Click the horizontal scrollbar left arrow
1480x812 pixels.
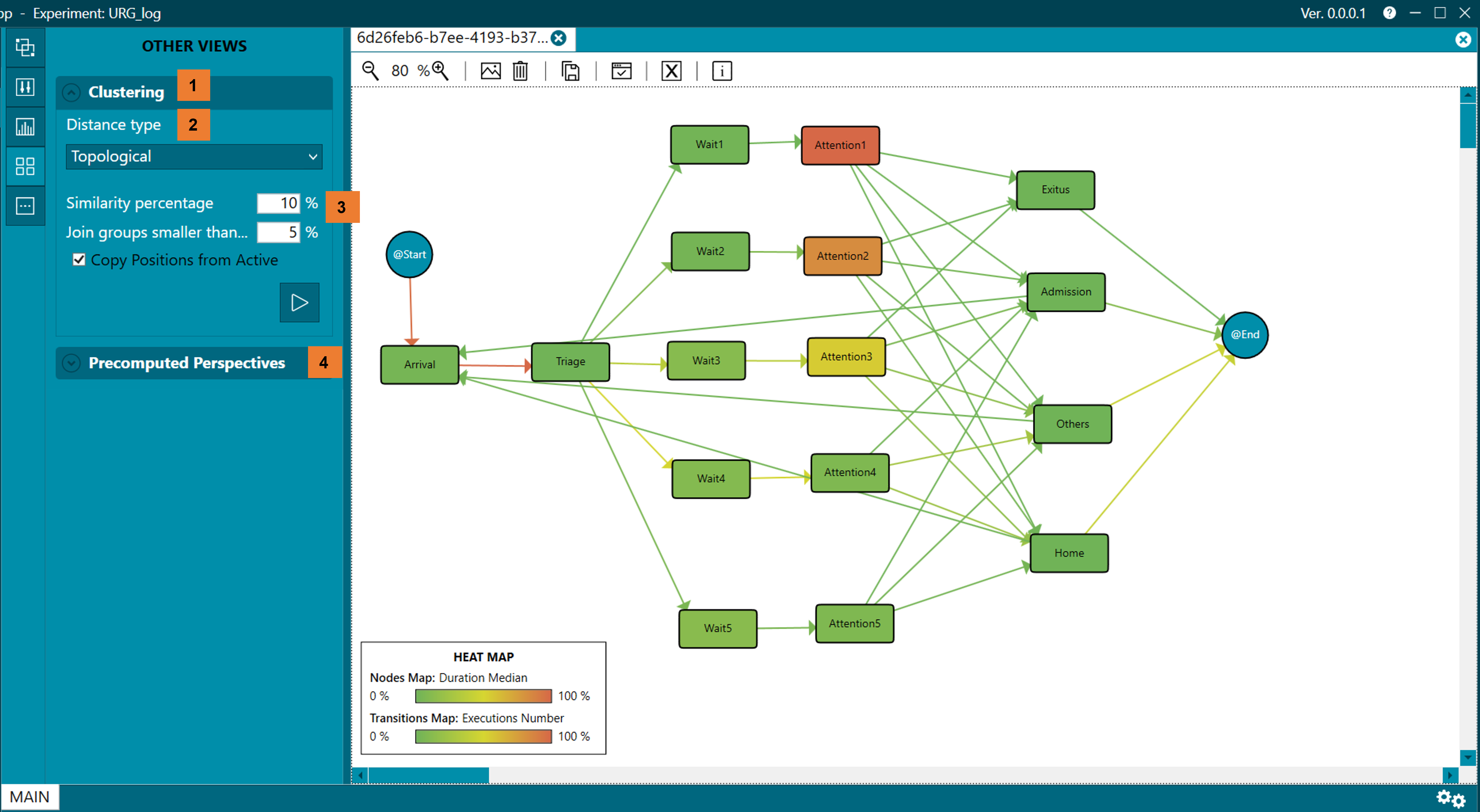point(360,775)
